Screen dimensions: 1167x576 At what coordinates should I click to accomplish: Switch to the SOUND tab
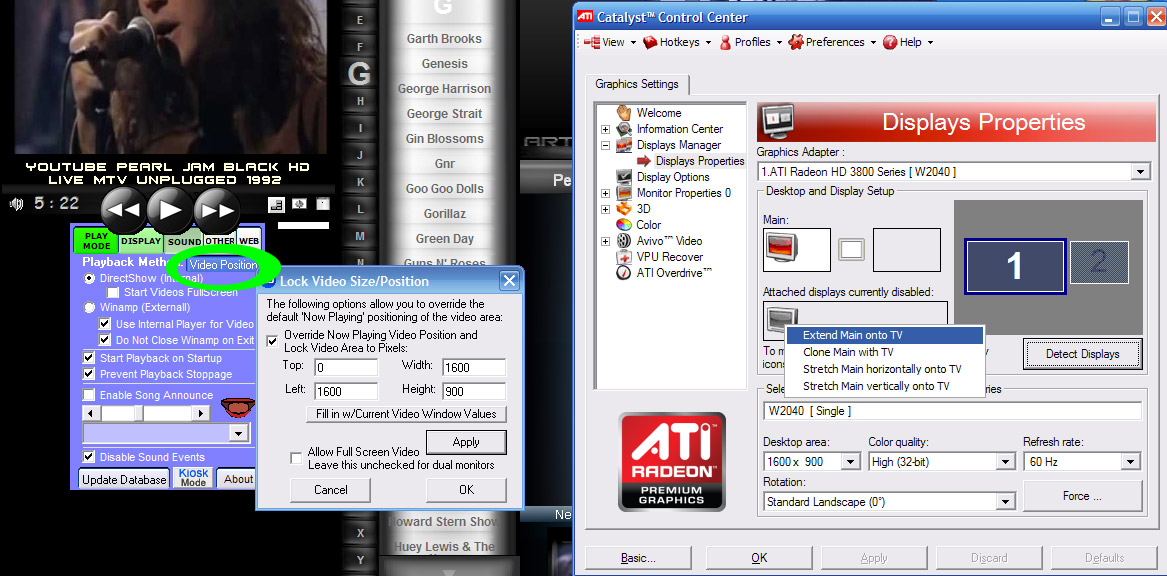[184, 241]
